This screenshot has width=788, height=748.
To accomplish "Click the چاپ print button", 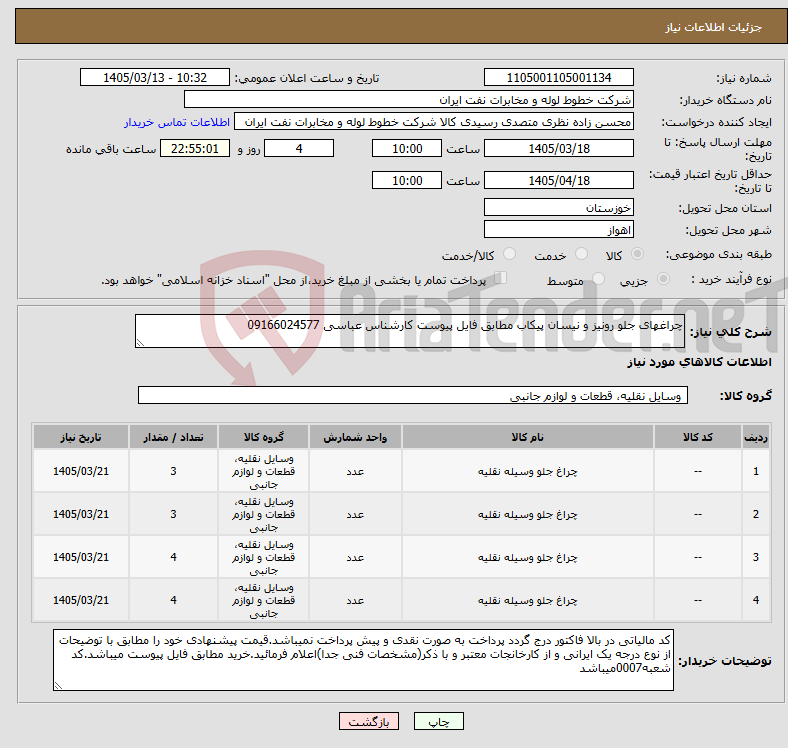I will point(439,721).
